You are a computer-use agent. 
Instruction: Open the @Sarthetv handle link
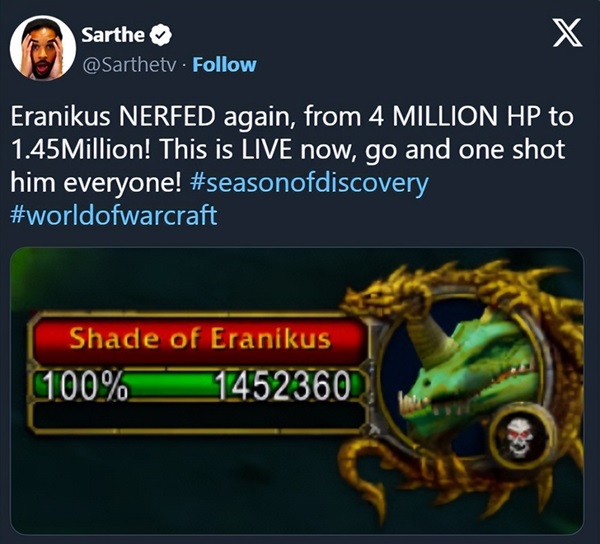pos(130,65)
